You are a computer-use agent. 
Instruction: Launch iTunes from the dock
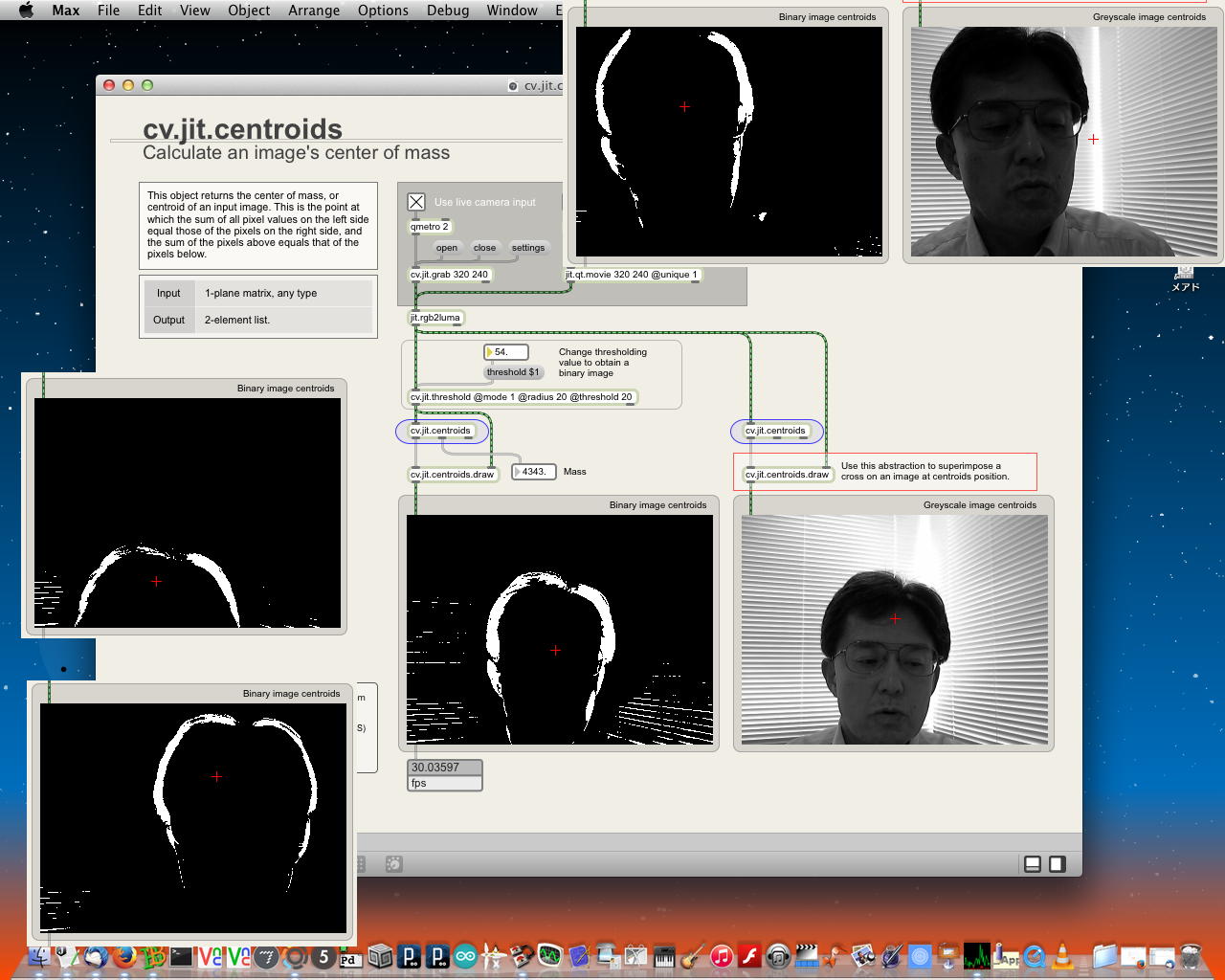(722, 955)
